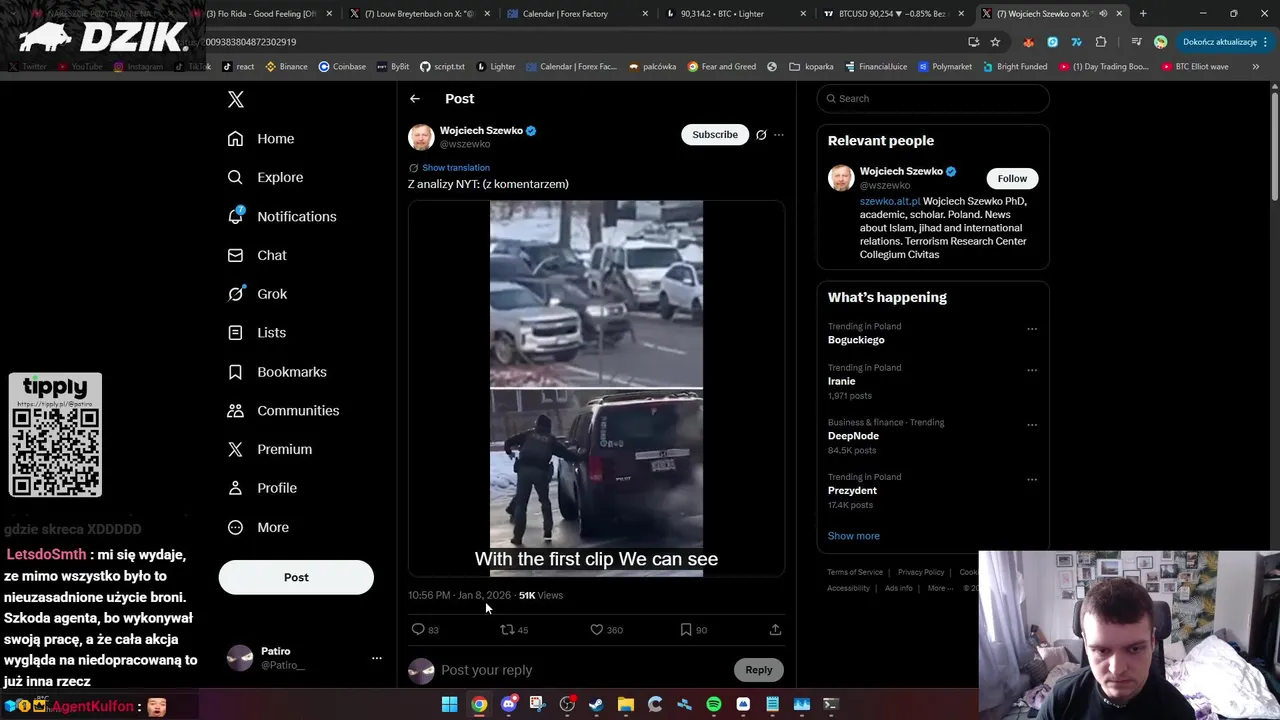The height and width of the screenshot is (720, 1280).
Task: Bookmark the post with 90 saves
Action: [x=685, y=629]
